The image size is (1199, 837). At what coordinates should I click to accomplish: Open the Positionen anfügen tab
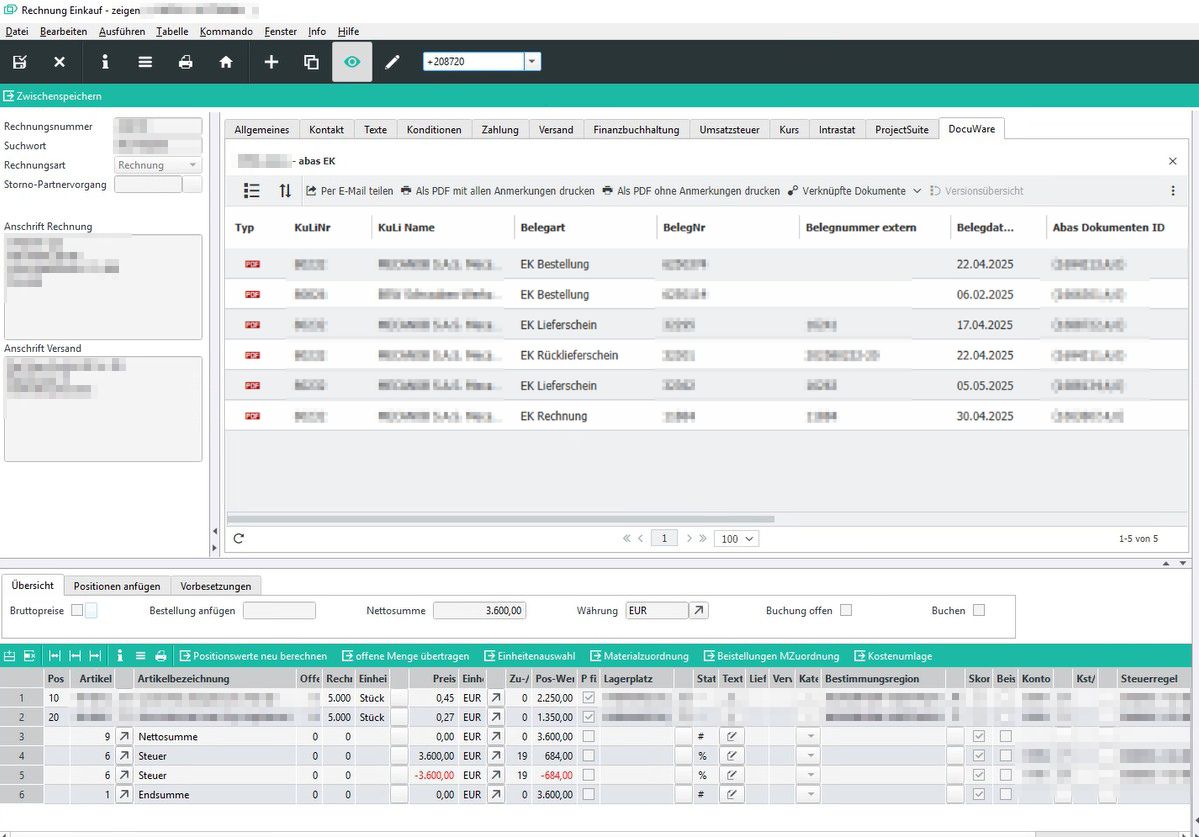tap(117, 586)
